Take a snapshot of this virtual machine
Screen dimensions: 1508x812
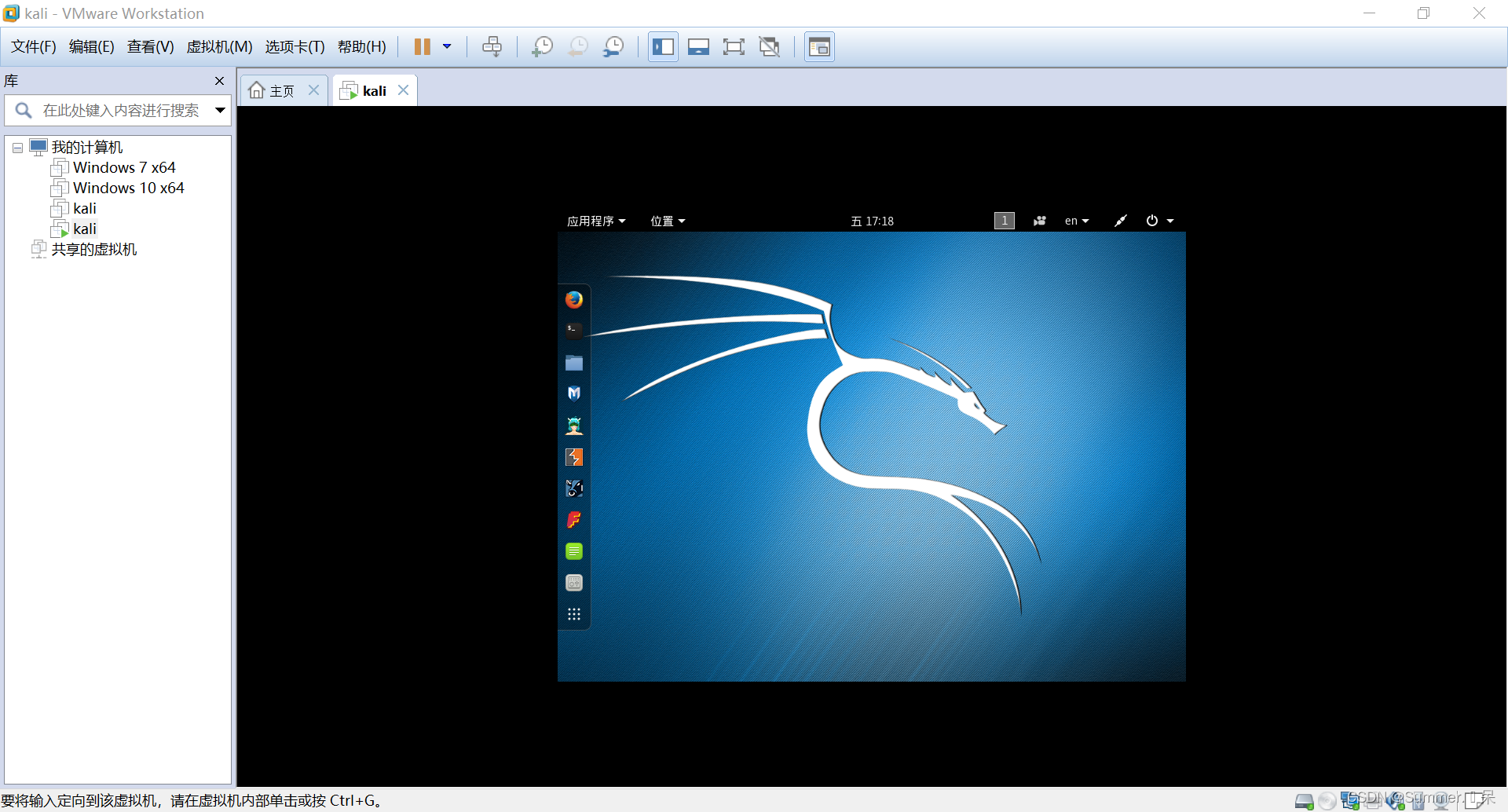542,47
